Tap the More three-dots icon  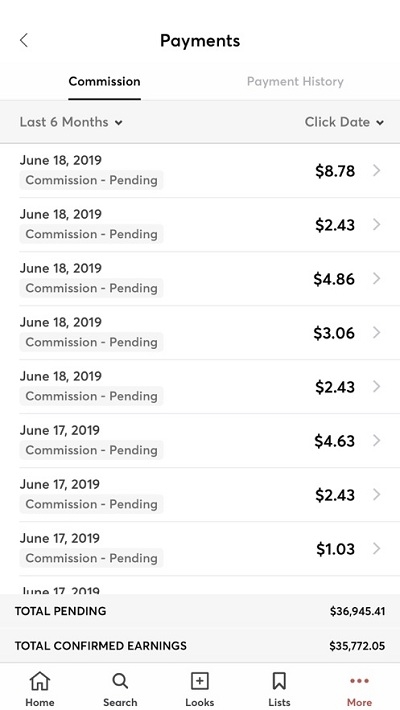359,681
